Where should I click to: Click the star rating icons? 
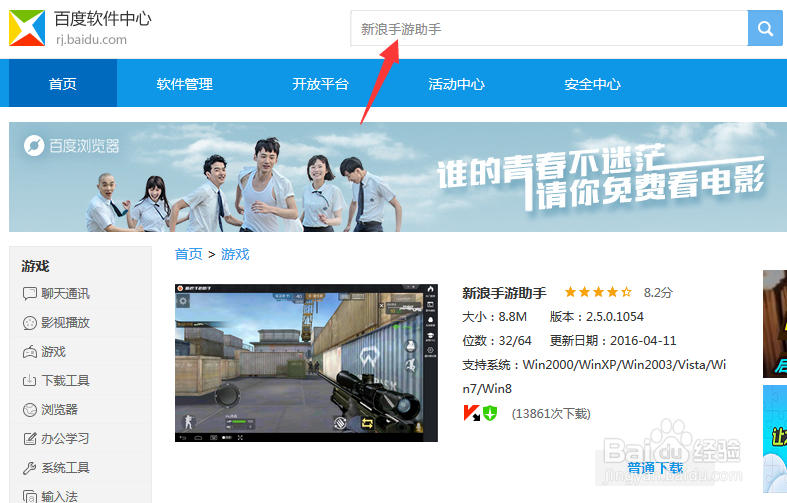(598, 292)
